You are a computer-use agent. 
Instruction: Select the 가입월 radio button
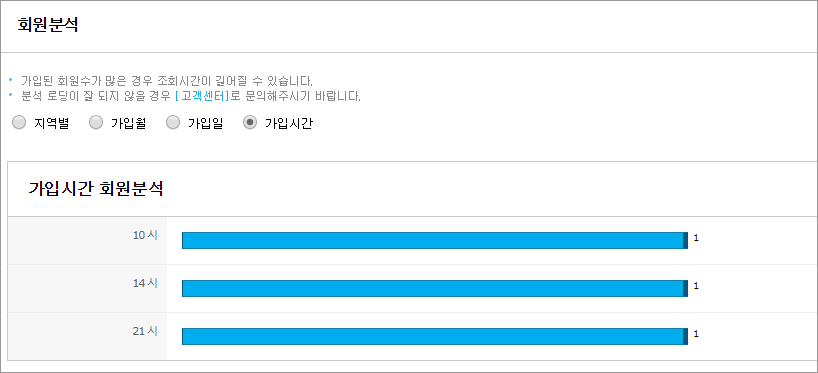96,123
